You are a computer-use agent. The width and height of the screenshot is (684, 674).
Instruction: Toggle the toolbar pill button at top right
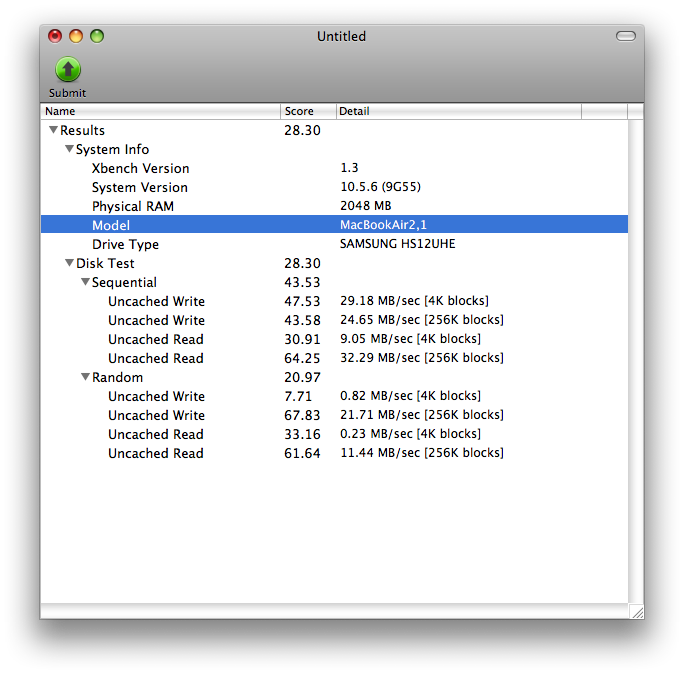626,36
